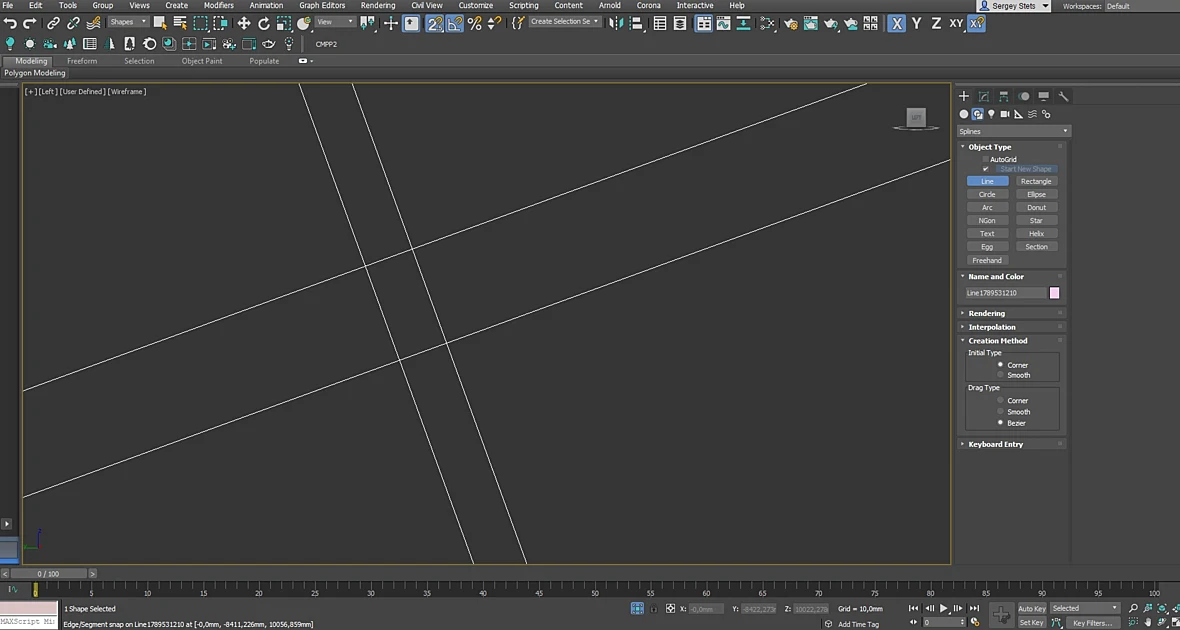
Task: Expand the Interpolation rollout
Action: tap(1012, 327)
